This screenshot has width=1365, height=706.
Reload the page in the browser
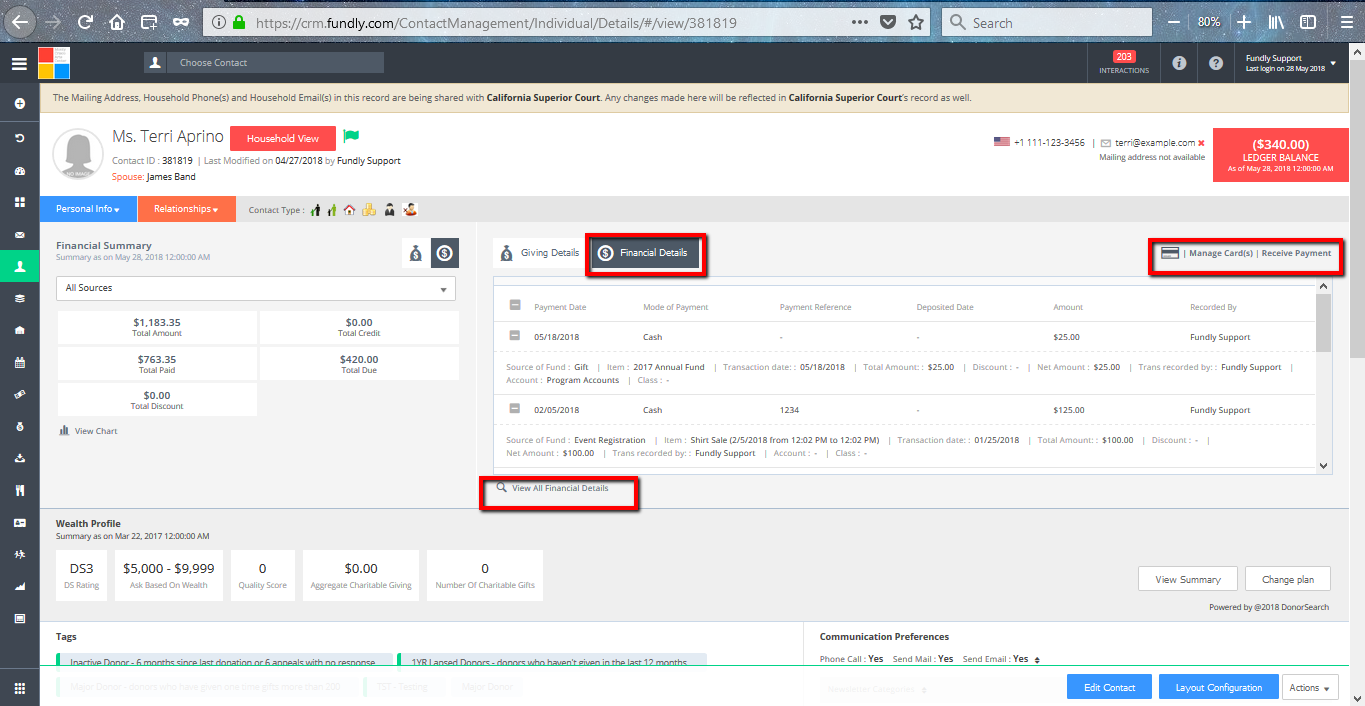(85, 22)
